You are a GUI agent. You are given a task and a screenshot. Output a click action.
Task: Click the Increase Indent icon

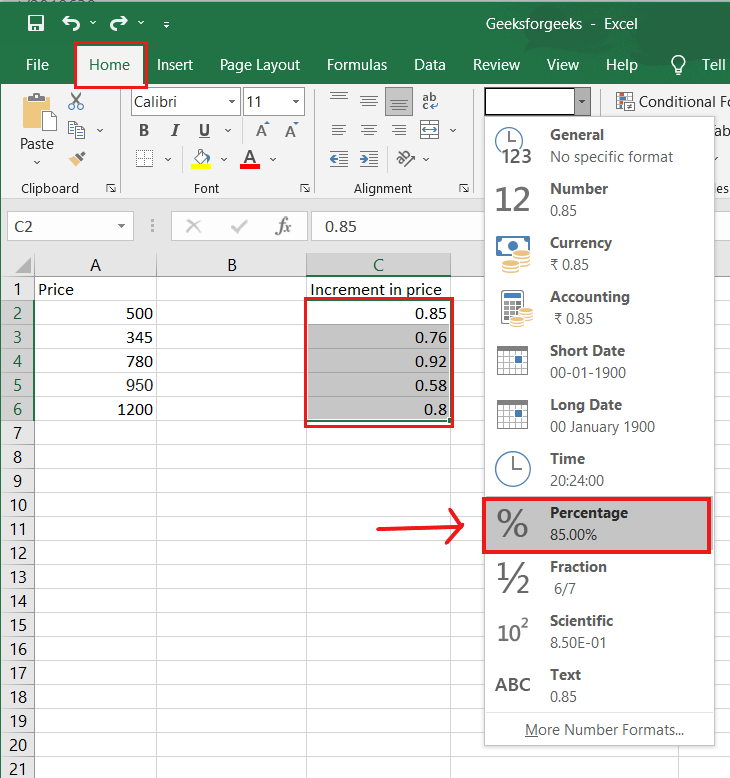click(x=369, y=158)
